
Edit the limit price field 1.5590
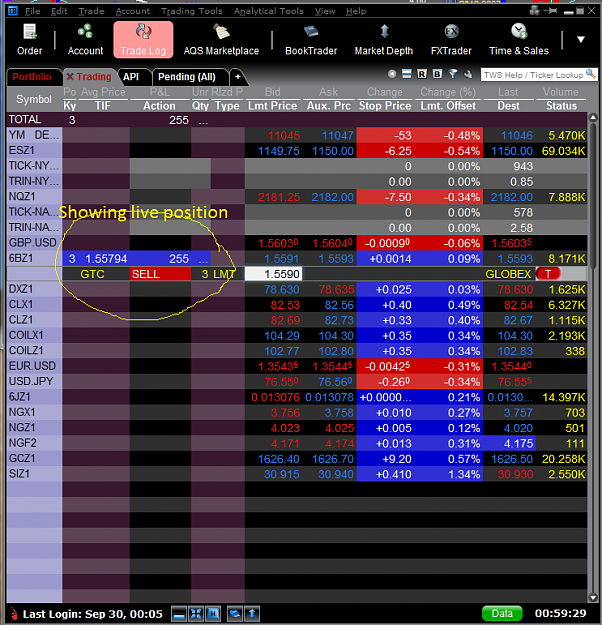(x=273, y=274)
